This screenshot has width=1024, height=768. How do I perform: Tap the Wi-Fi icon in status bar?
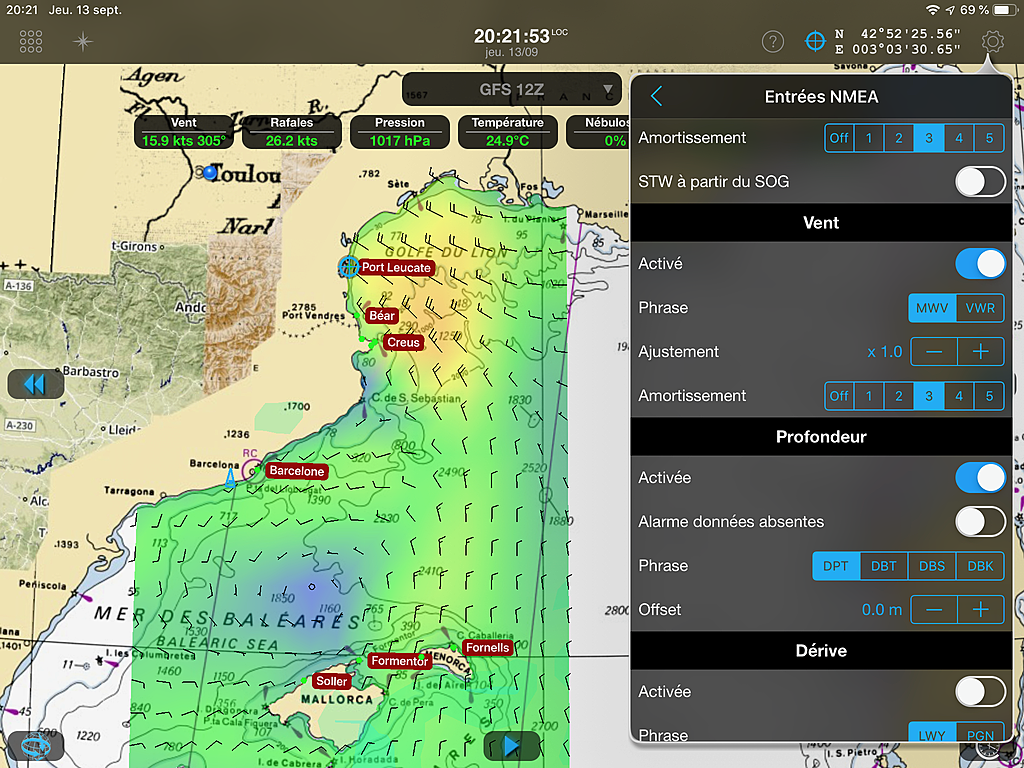tap(933, 10)
